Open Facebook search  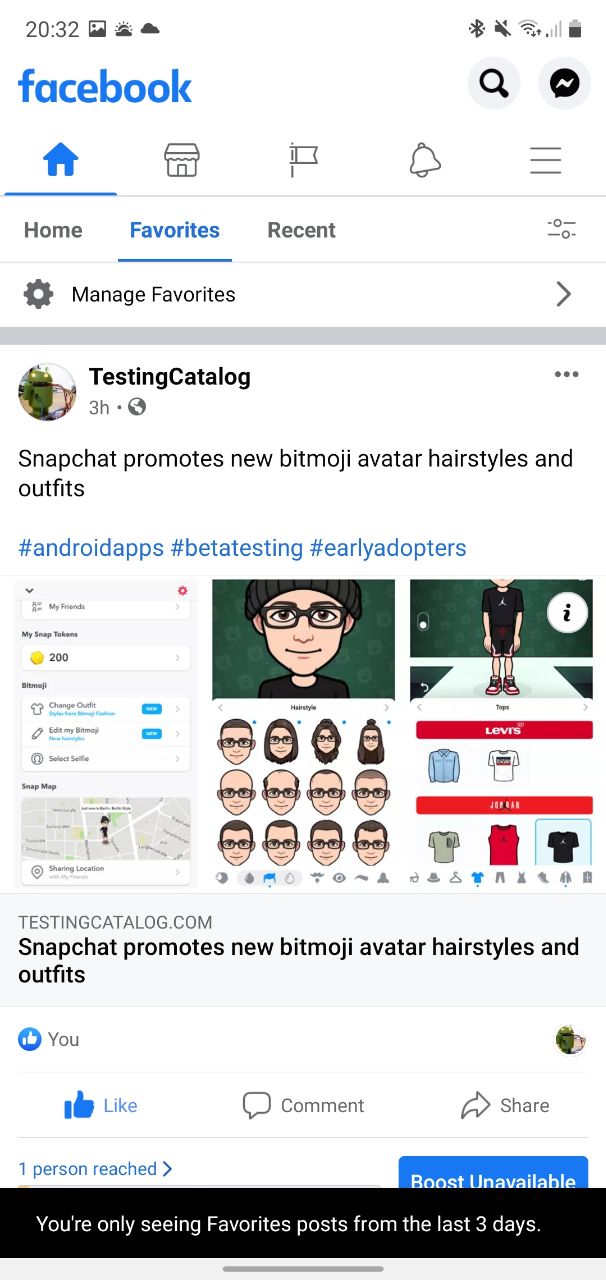point(494,84)
